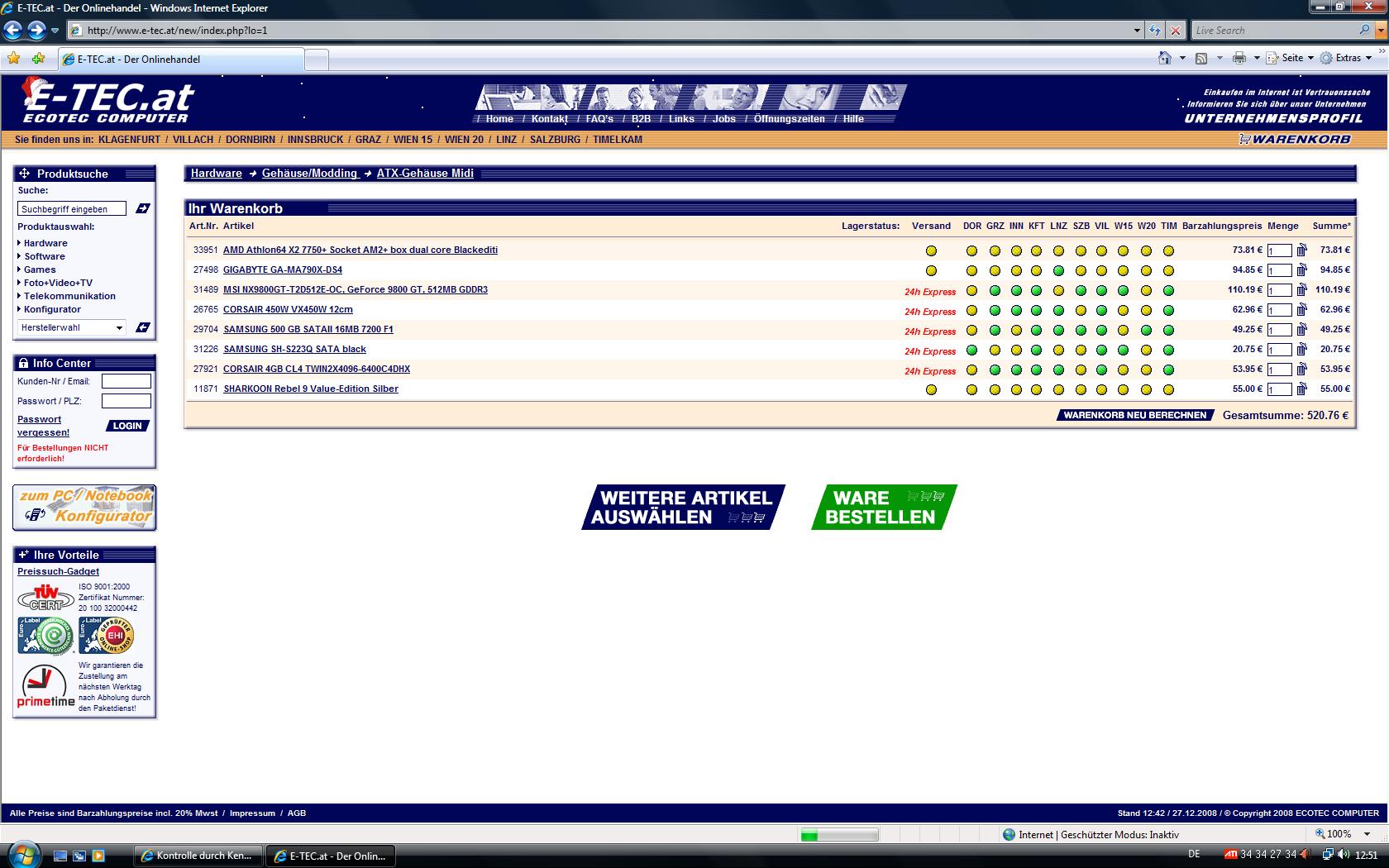Submit product search arrow icon
The width and height of the screenshot is (1389, 868).
(142, 208)
